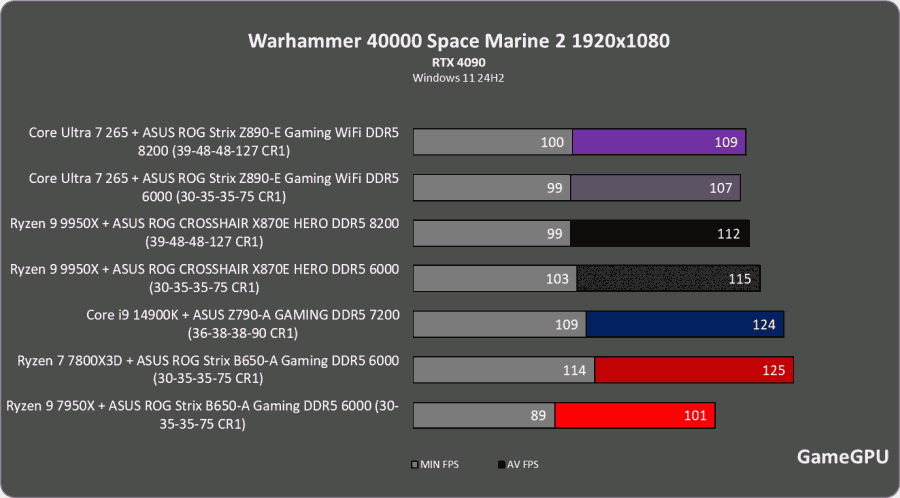Click the black bar showing 112 average FPS
Screen dimensions: 900x498
click(x=660, y=234)
